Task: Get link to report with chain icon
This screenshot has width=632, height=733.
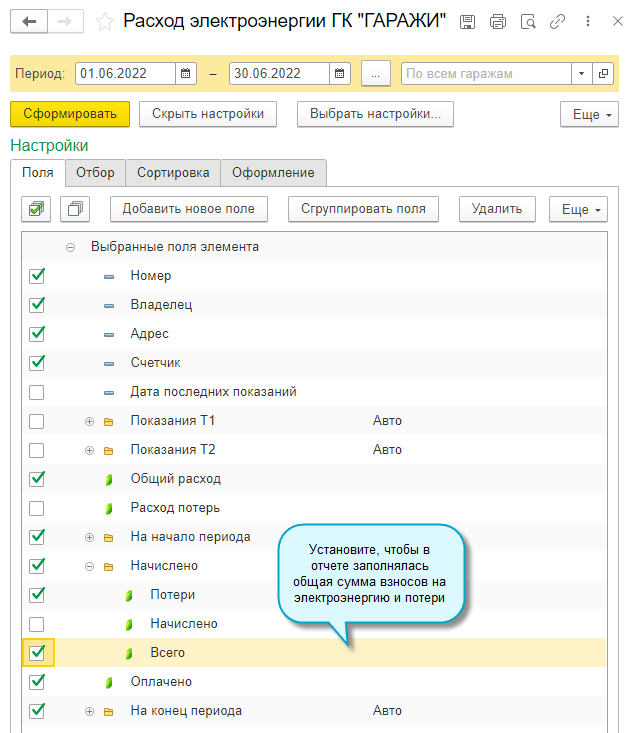Action: coord(557,22)
